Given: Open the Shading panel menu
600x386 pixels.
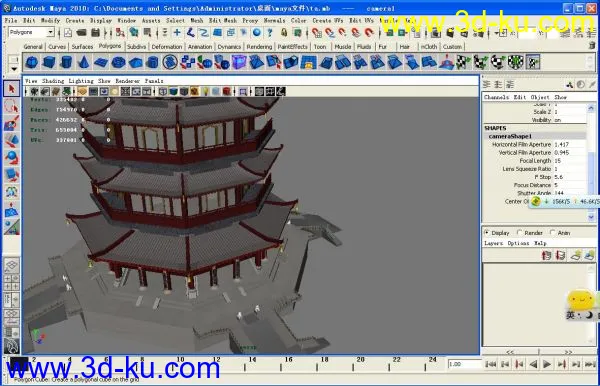Looking at the screenshot, I should pos(53,81).
